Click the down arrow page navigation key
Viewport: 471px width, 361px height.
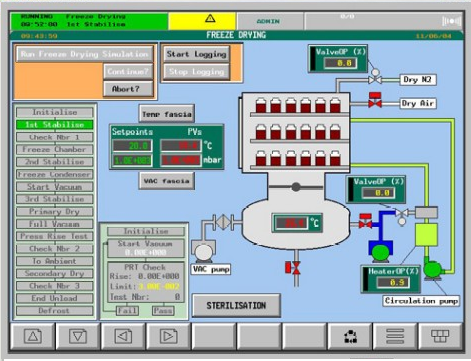point(78,336)
